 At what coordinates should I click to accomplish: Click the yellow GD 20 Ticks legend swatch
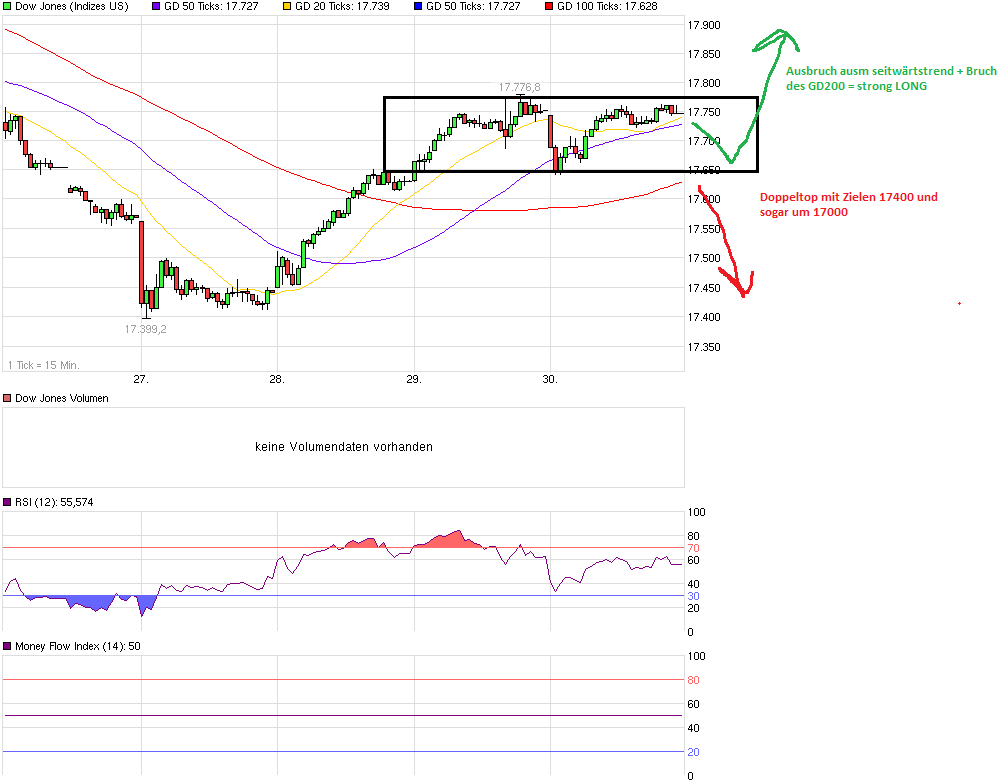287,6
